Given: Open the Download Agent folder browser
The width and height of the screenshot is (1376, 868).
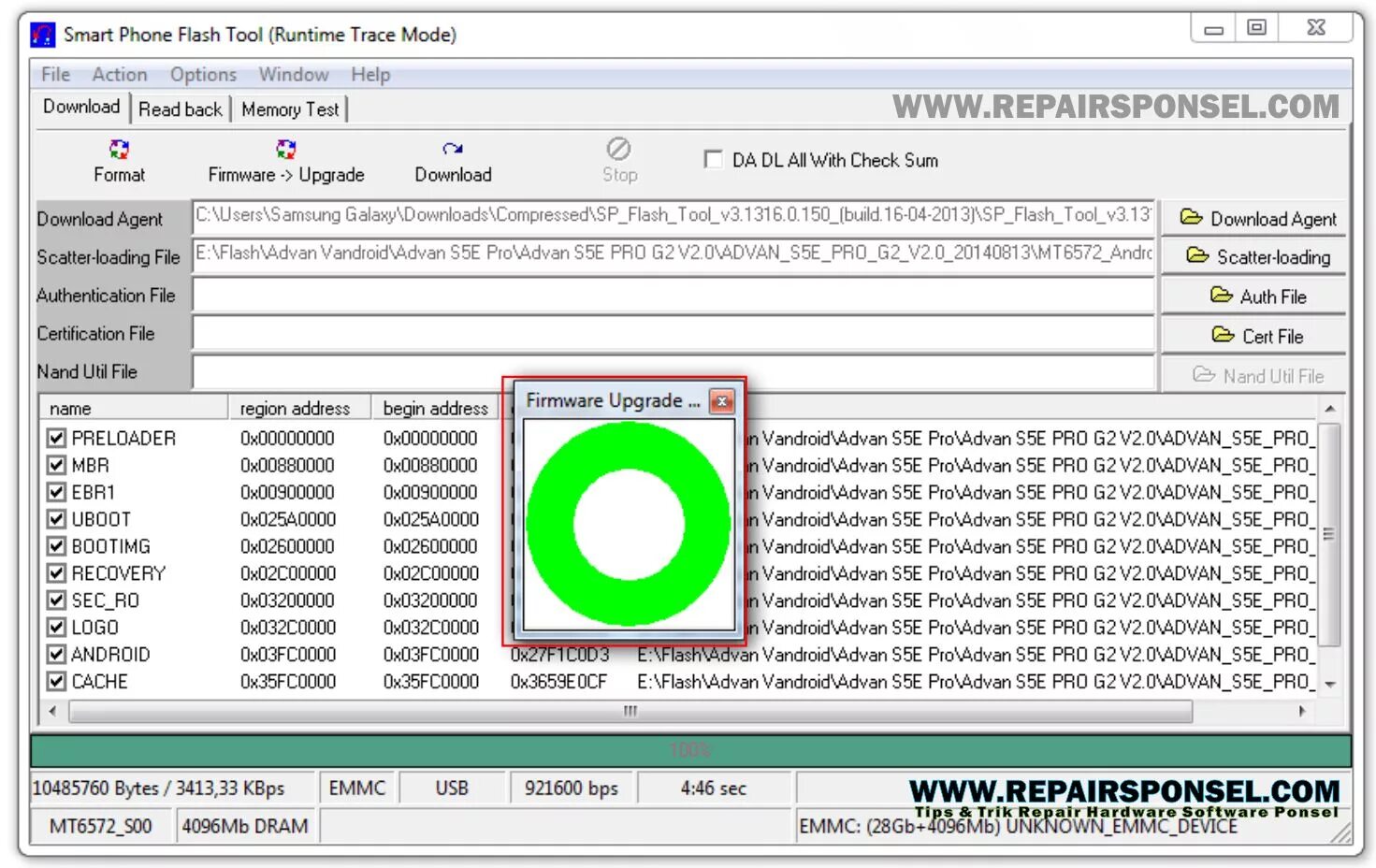Looking at the screenshot, I should (x=1255, y=218).
